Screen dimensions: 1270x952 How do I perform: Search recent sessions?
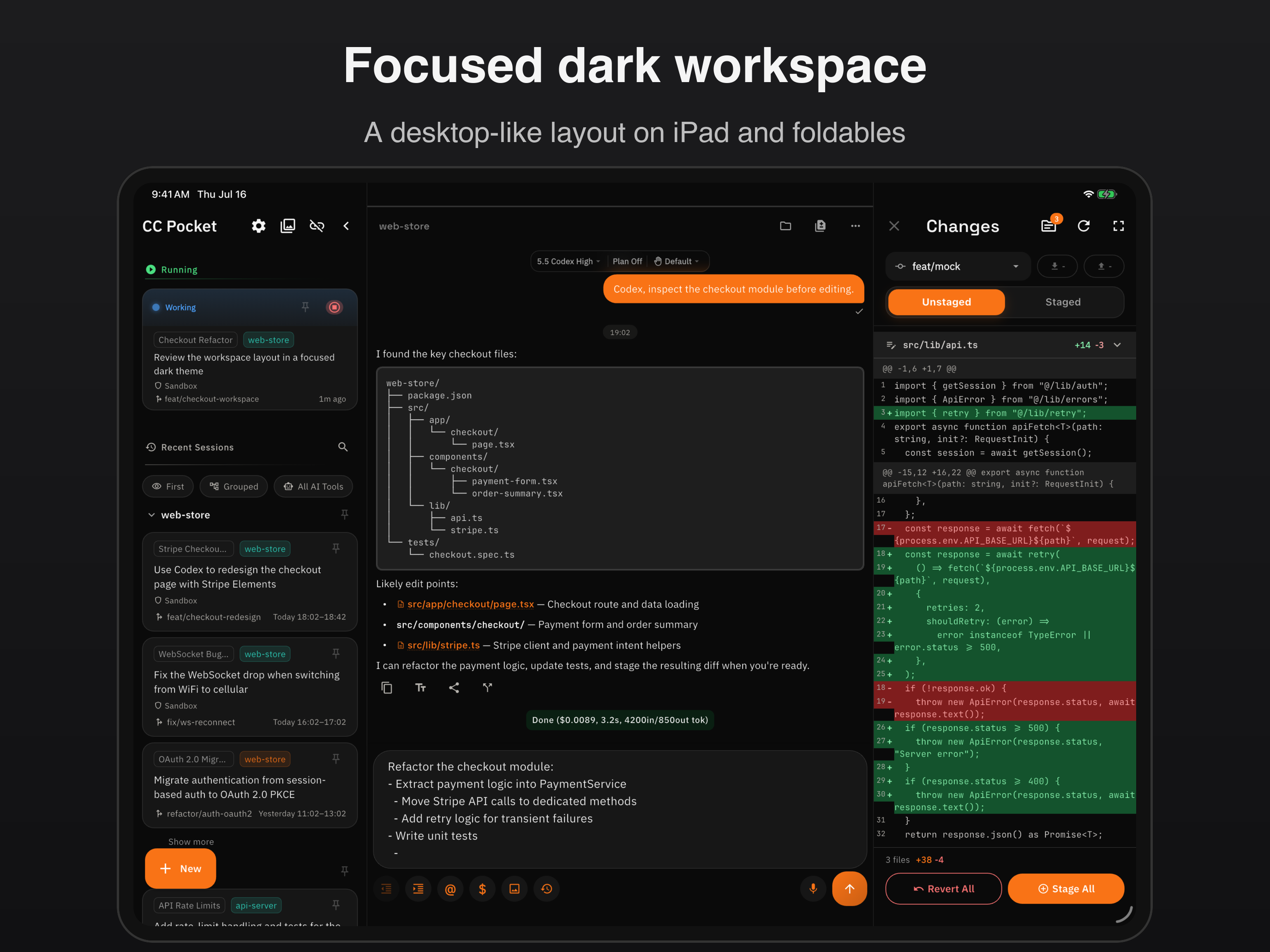pyautogui.click(x=343, y=447)
